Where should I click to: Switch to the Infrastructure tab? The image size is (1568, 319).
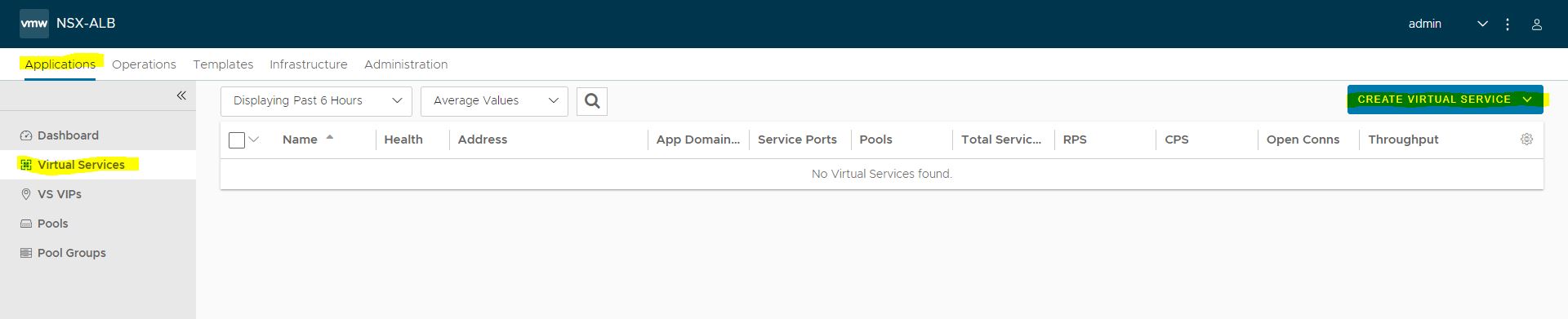(x=309, y=64)
